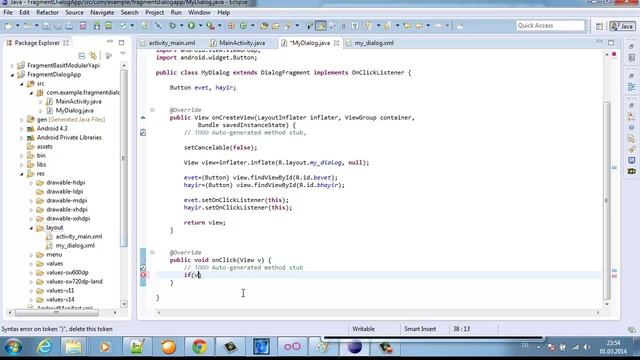Open the Android Virtual Device Manager icon

click(x=109, y=26)
